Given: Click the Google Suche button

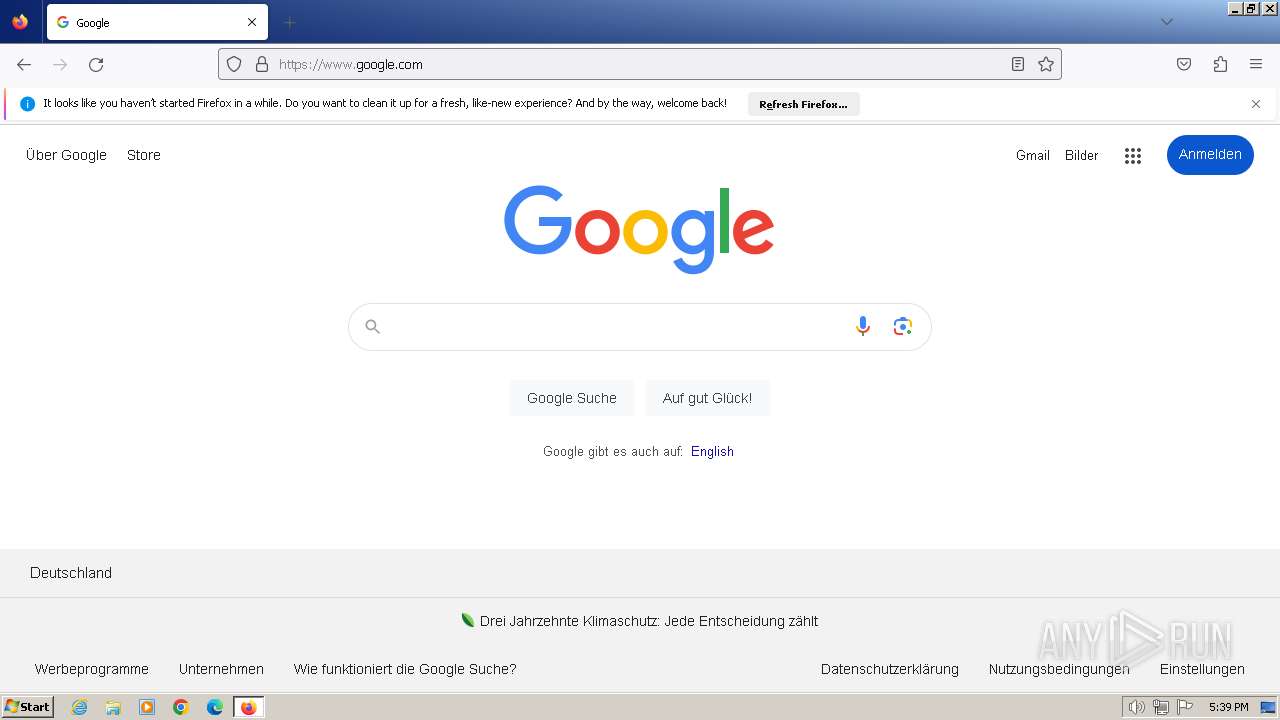Looking at the screenshot, I should pos(572,398).
